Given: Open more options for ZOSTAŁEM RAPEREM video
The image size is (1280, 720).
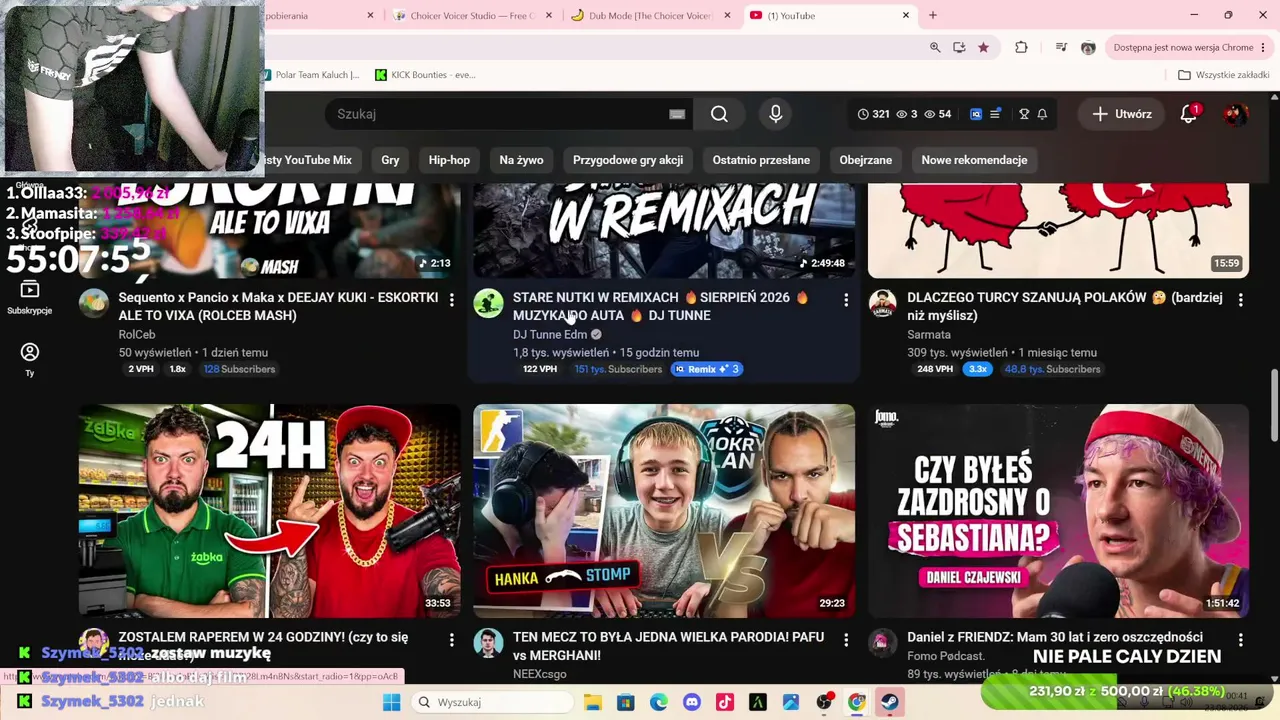Looking at the screenshot, I should point(452,640).
